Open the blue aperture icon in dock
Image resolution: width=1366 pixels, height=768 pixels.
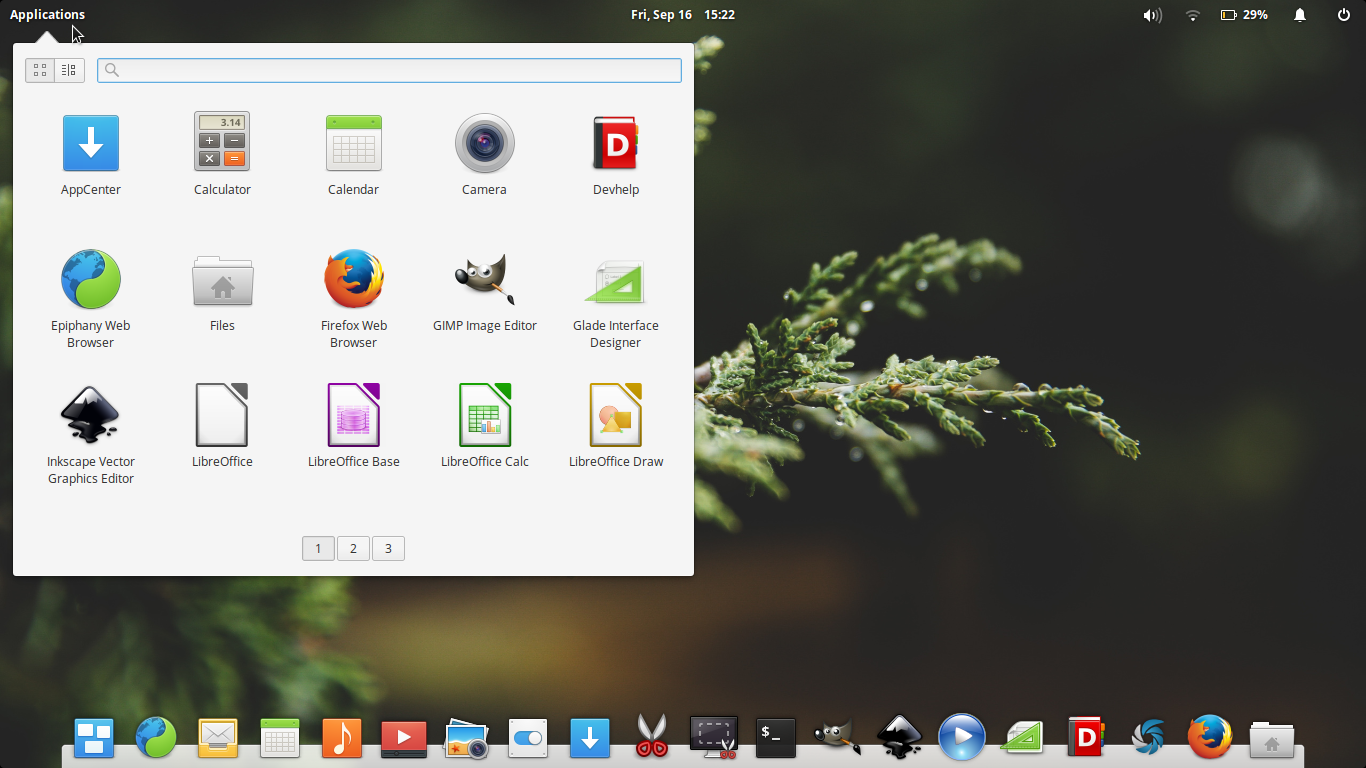[x=1148, y=738]
